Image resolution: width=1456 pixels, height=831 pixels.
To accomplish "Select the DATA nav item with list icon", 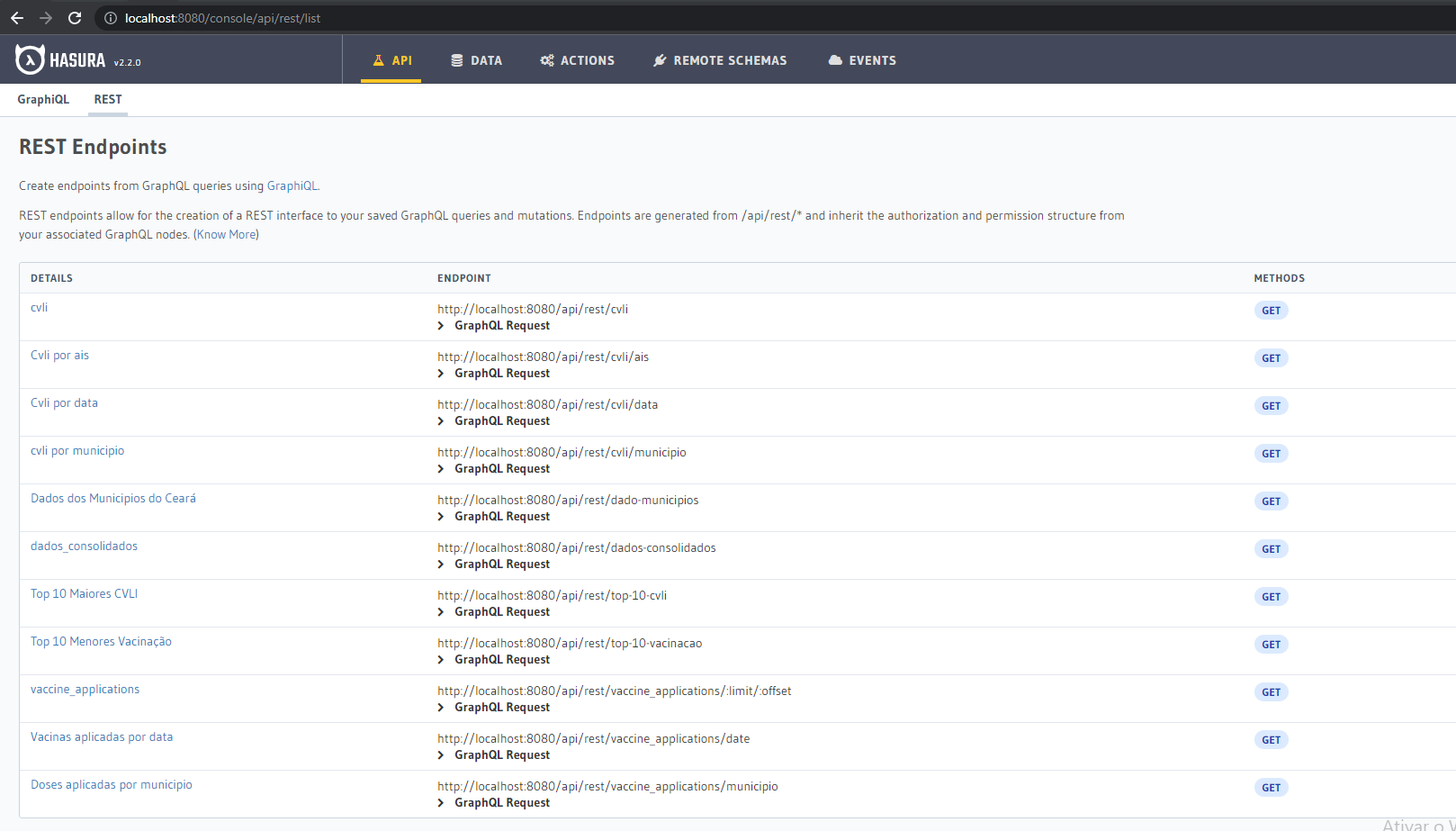I will pyautogui.click(x=457, y=60).
